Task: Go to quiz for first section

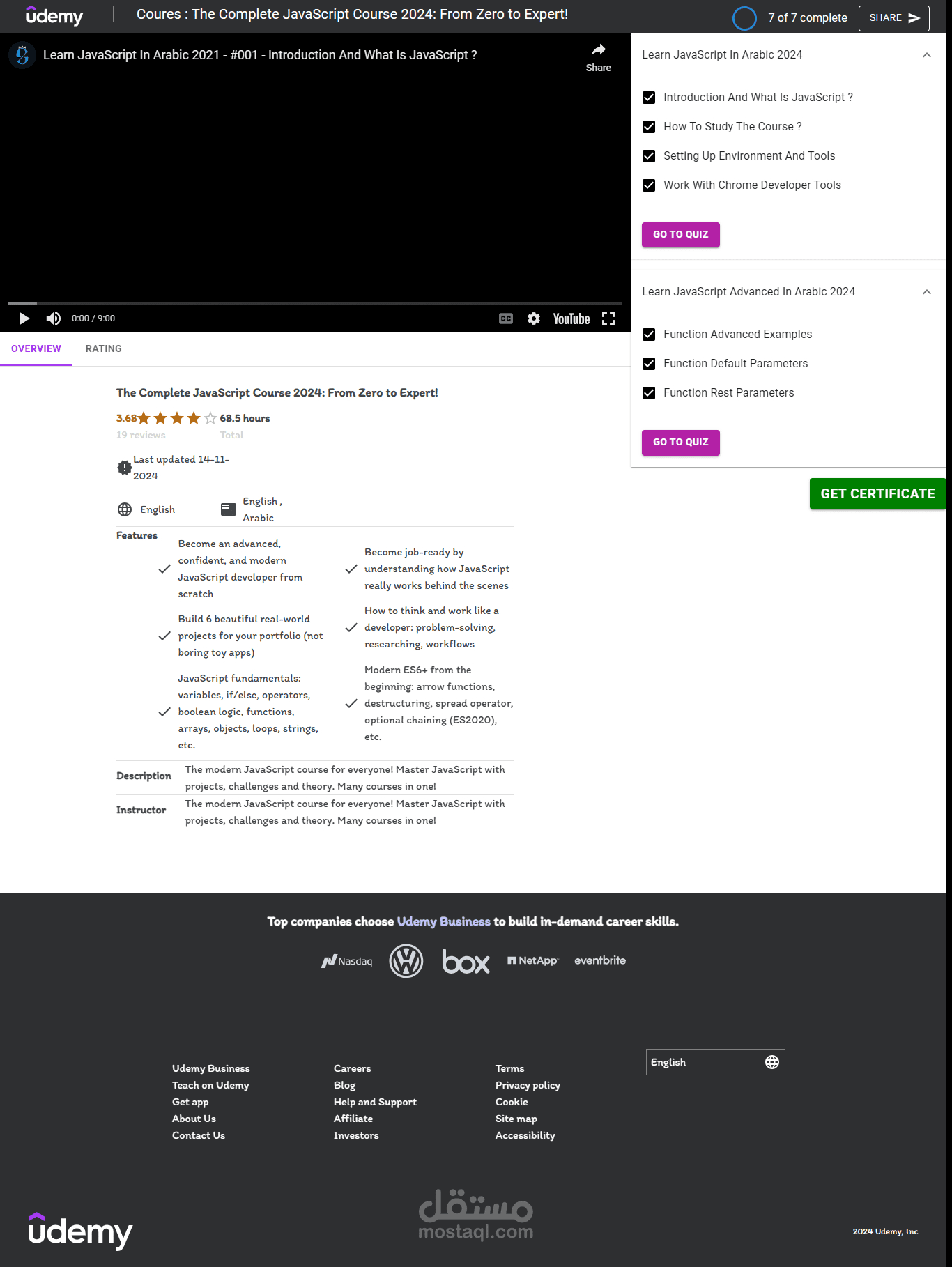Action: click(681, 235)
